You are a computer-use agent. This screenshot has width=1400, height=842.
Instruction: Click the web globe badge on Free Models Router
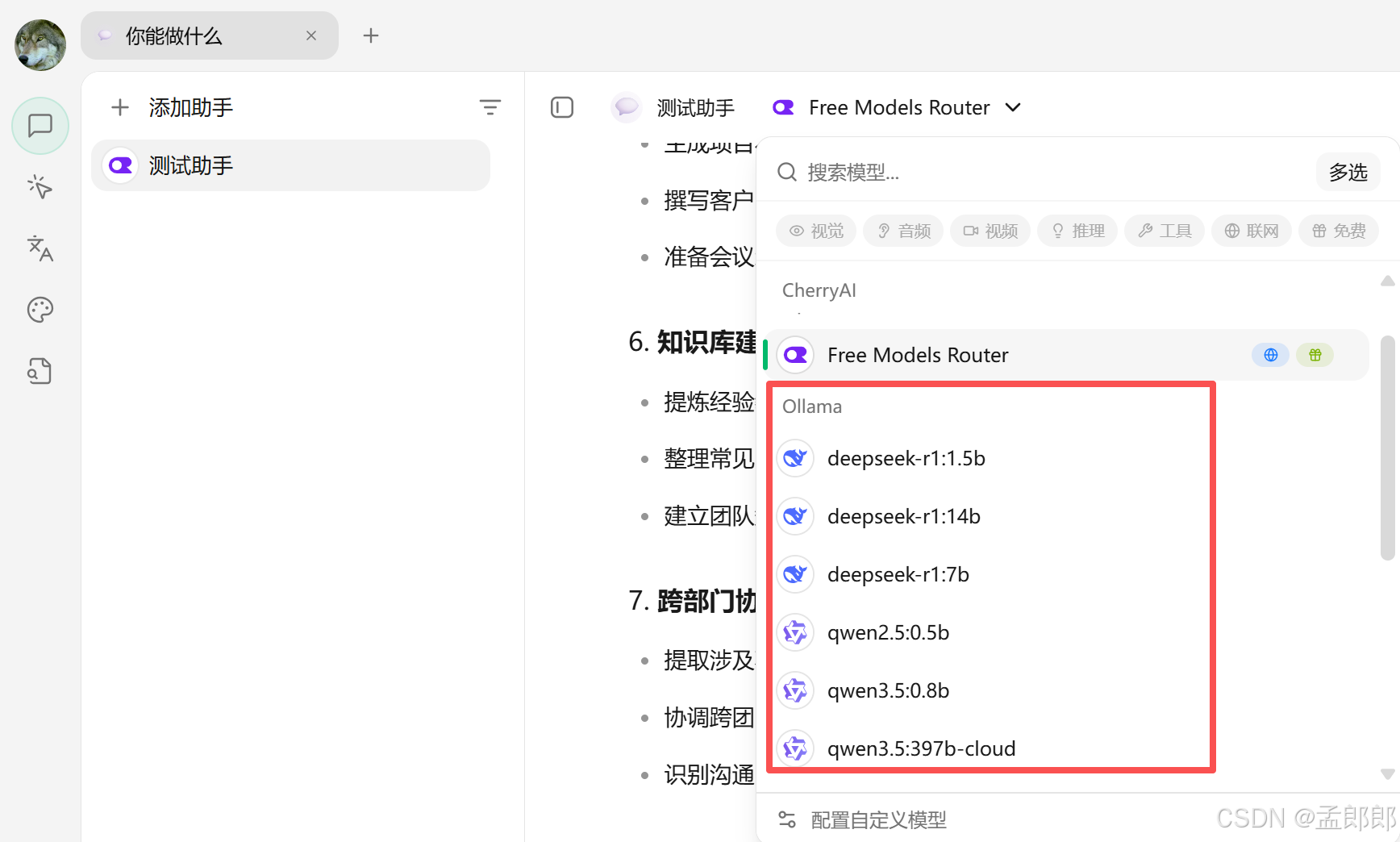1271,355
